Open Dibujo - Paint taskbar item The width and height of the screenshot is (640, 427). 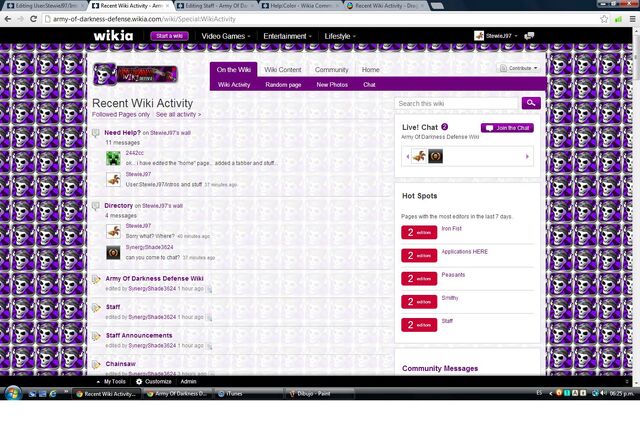tap(320, 394)
